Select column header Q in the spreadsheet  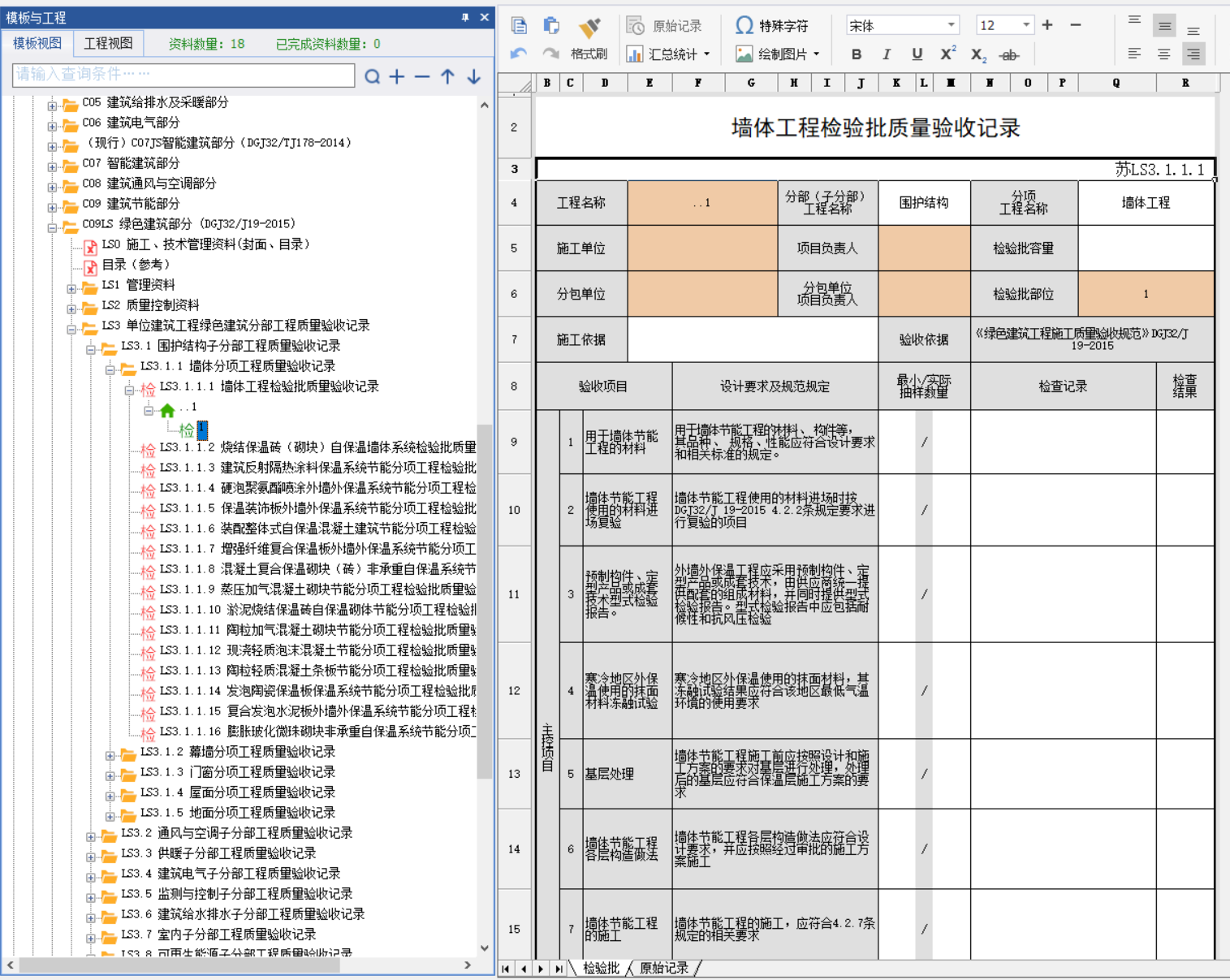pyautogui.click(x=1116, y=83)
